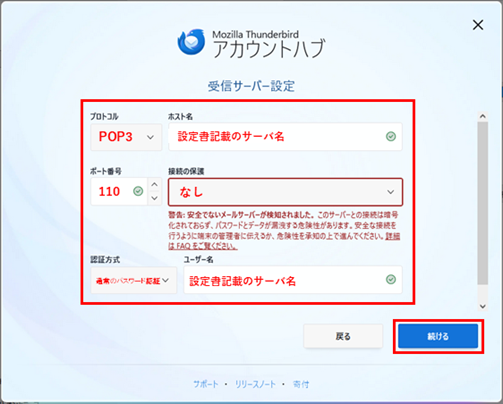Click the green checkmark beside port 110
Viewport: 503px width, 404px height.
coord(138,191)
